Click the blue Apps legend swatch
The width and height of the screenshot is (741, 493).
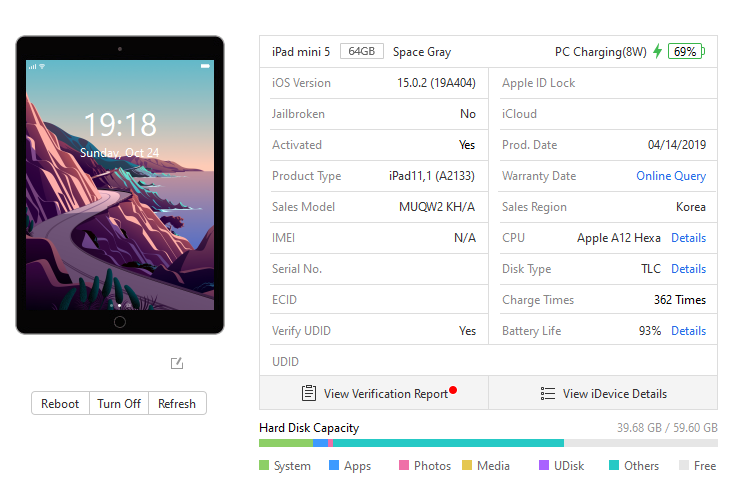tap(334, 465)
